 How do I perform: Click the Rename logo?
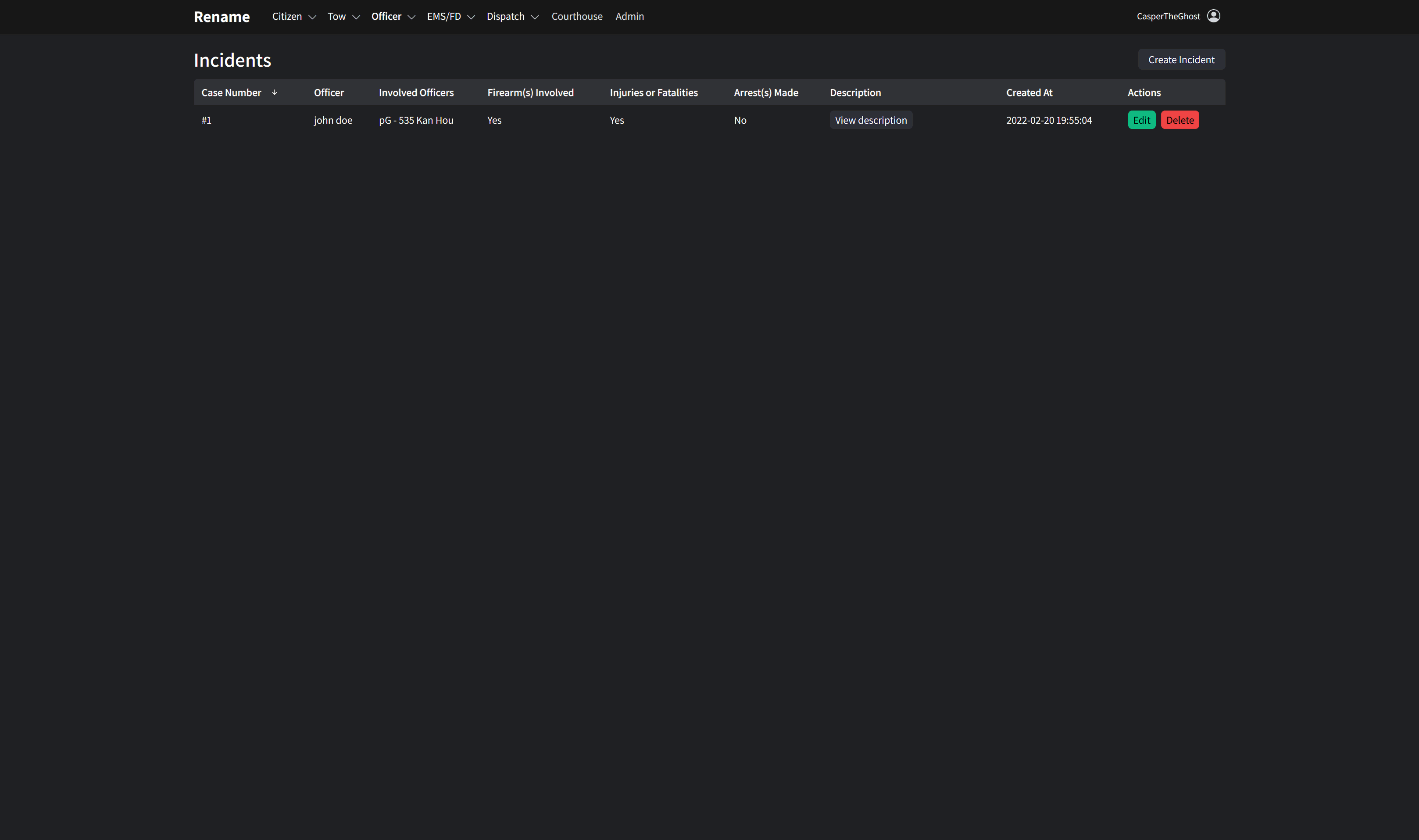point(222,16)
